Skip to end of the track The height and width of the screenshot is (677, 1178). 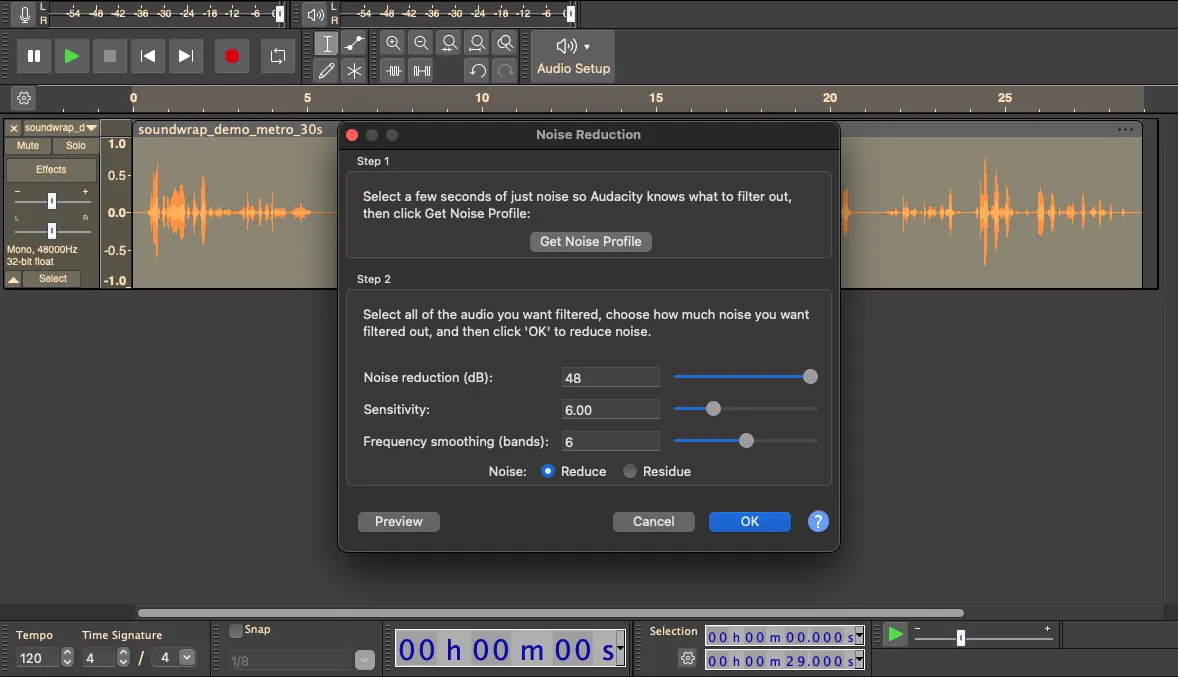tap(186, 56)
